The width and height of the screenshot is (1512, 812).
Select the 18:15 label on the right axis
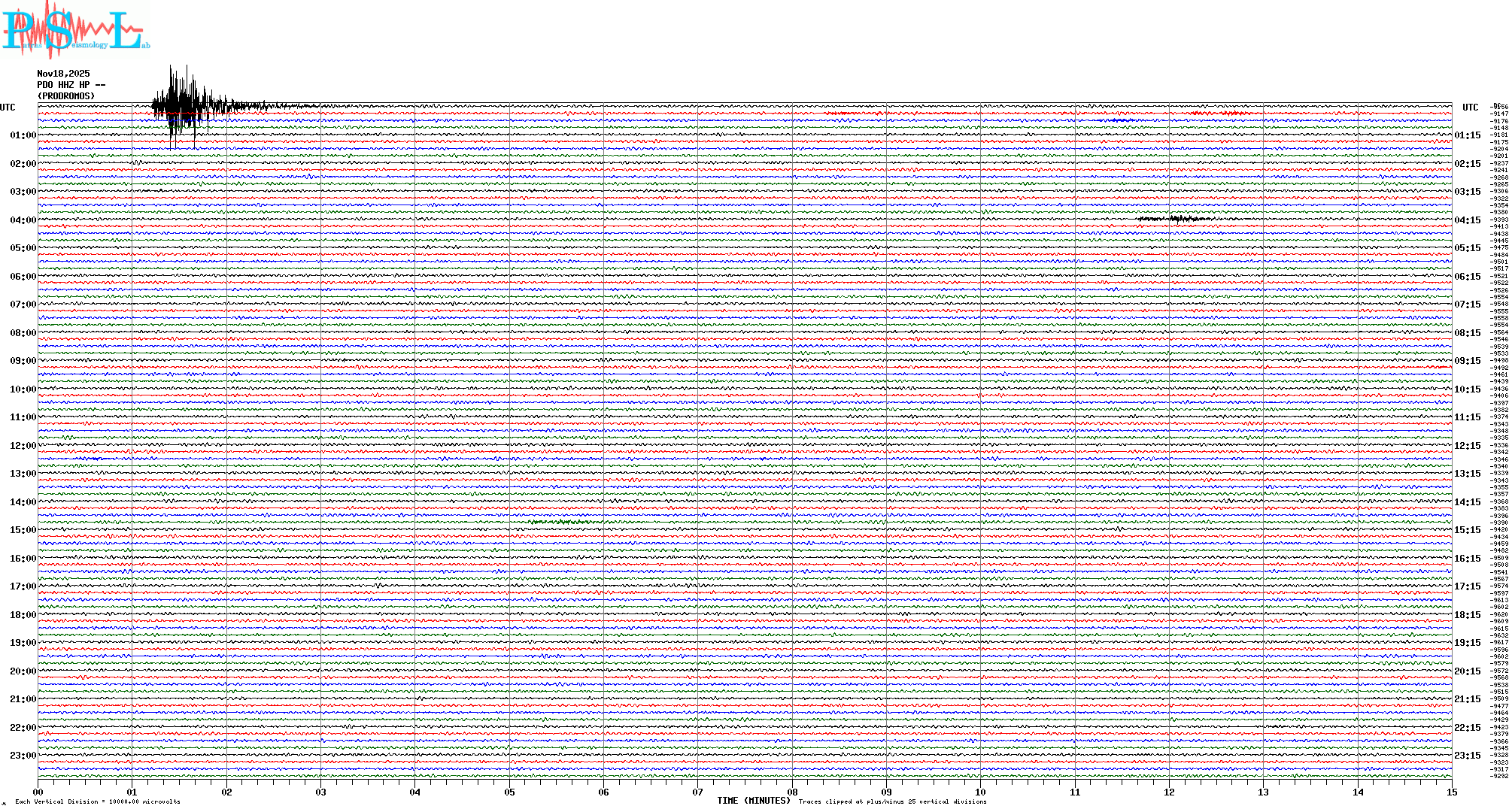[x=1467, y=615]
